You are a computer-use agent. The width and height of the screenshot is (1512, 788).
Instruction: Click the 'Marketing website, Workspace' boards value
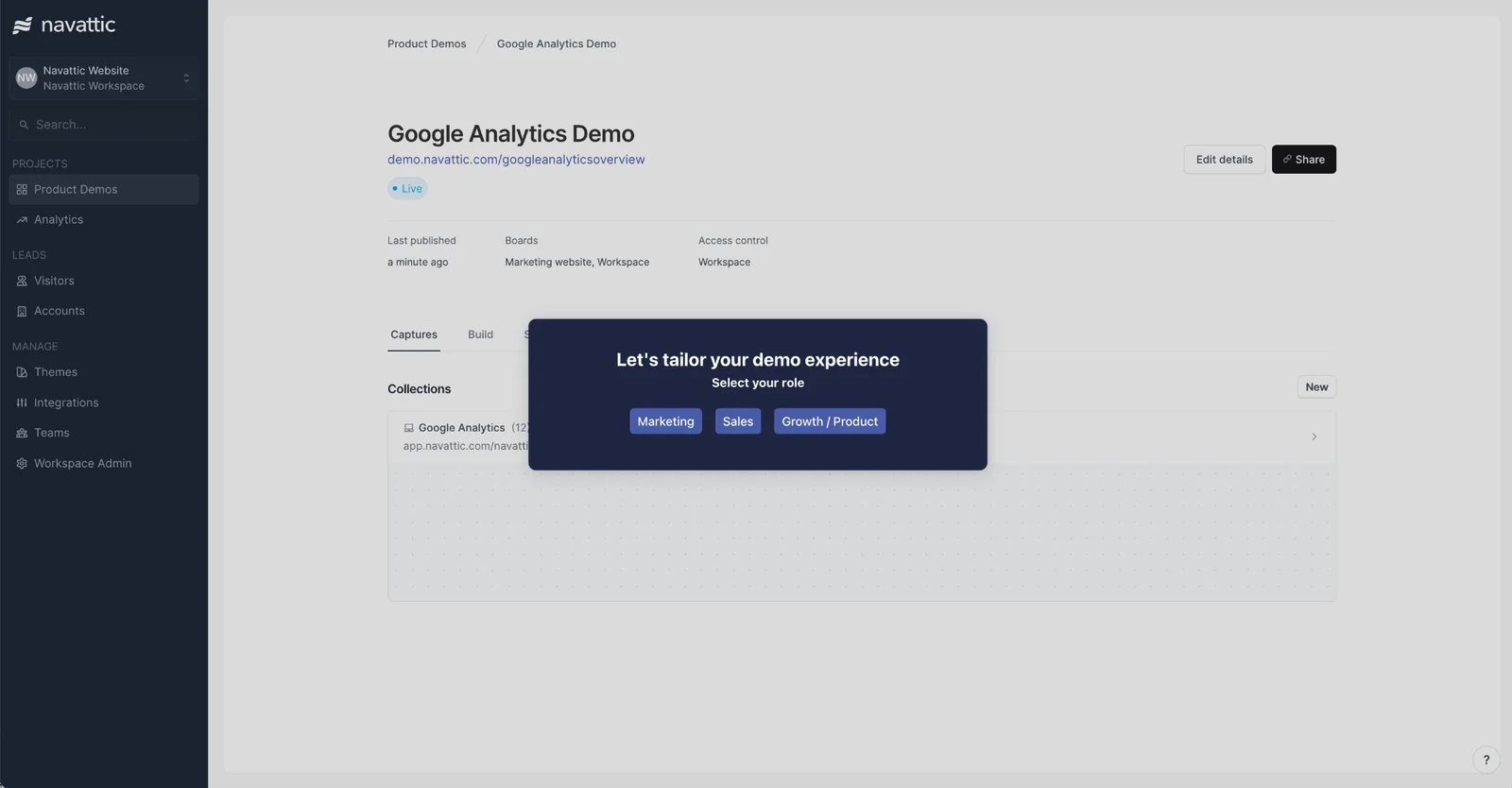576,263
